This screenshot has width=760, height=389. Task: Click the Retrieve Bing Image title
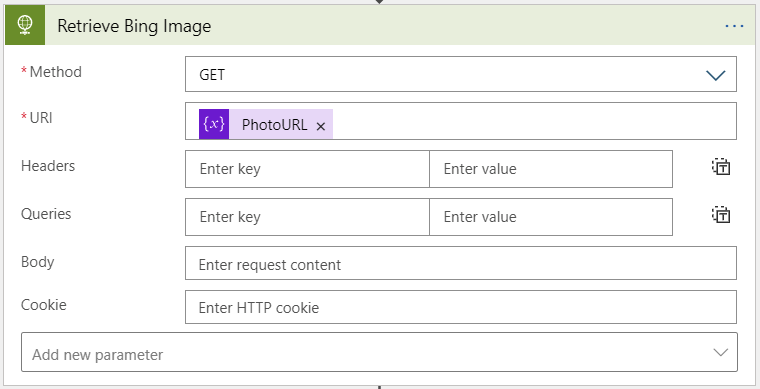pyautogui.click(x=134, y=26)
